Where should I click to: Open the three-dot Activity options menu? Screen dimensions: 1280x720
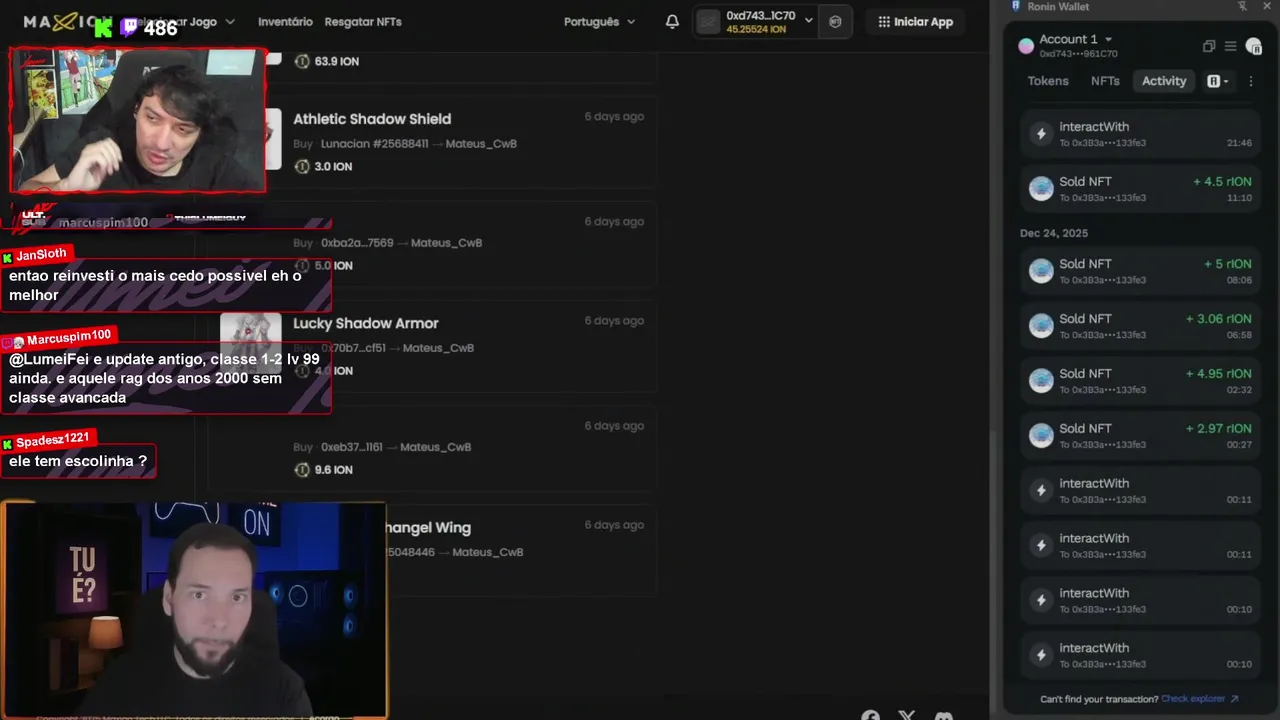pos(1251,81)
